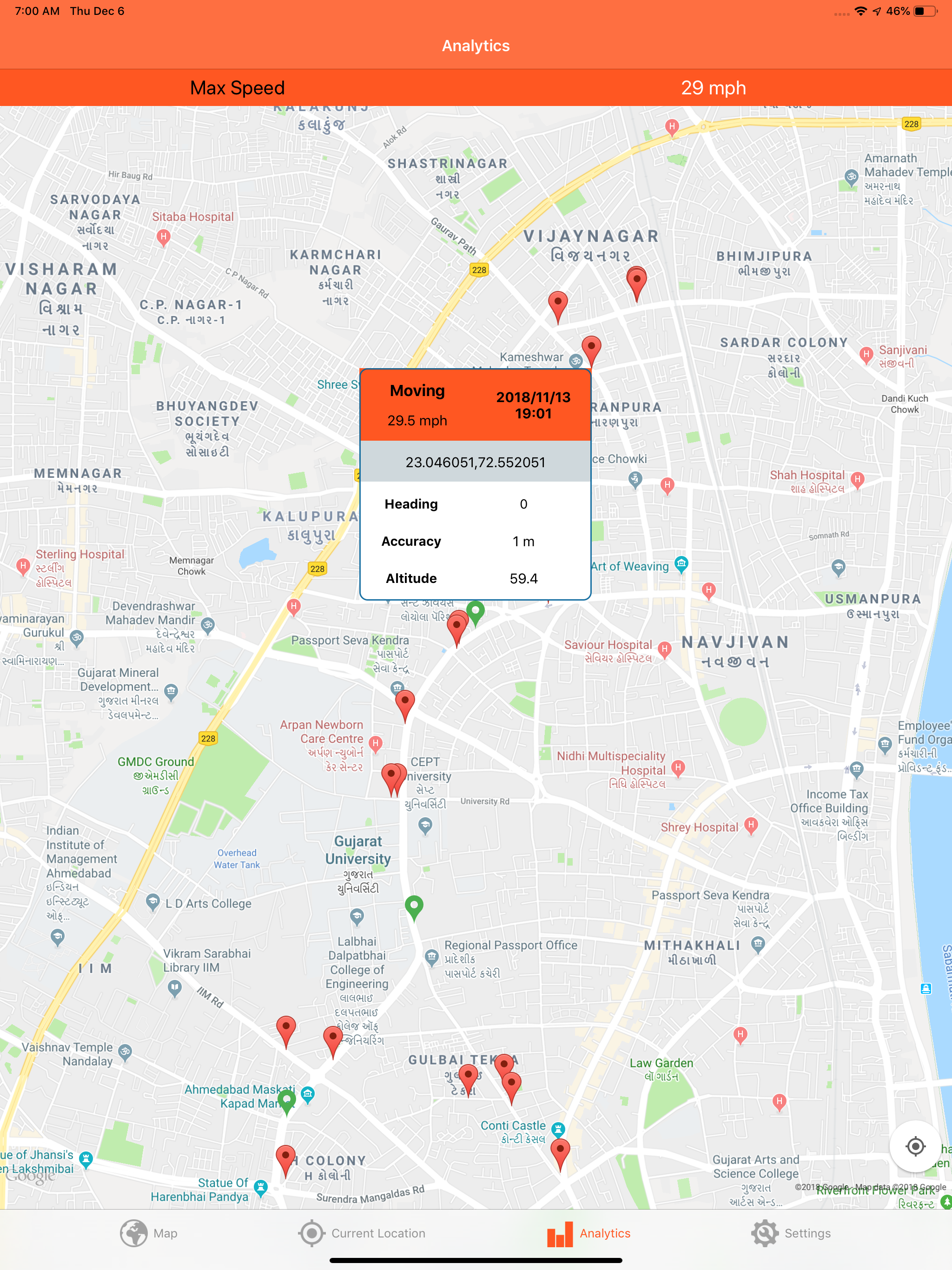This screenshot has height=1270, width=952.
Task: Tap green marker near Gujarat University
Action: pyautogui.click(x=414, y=906)
